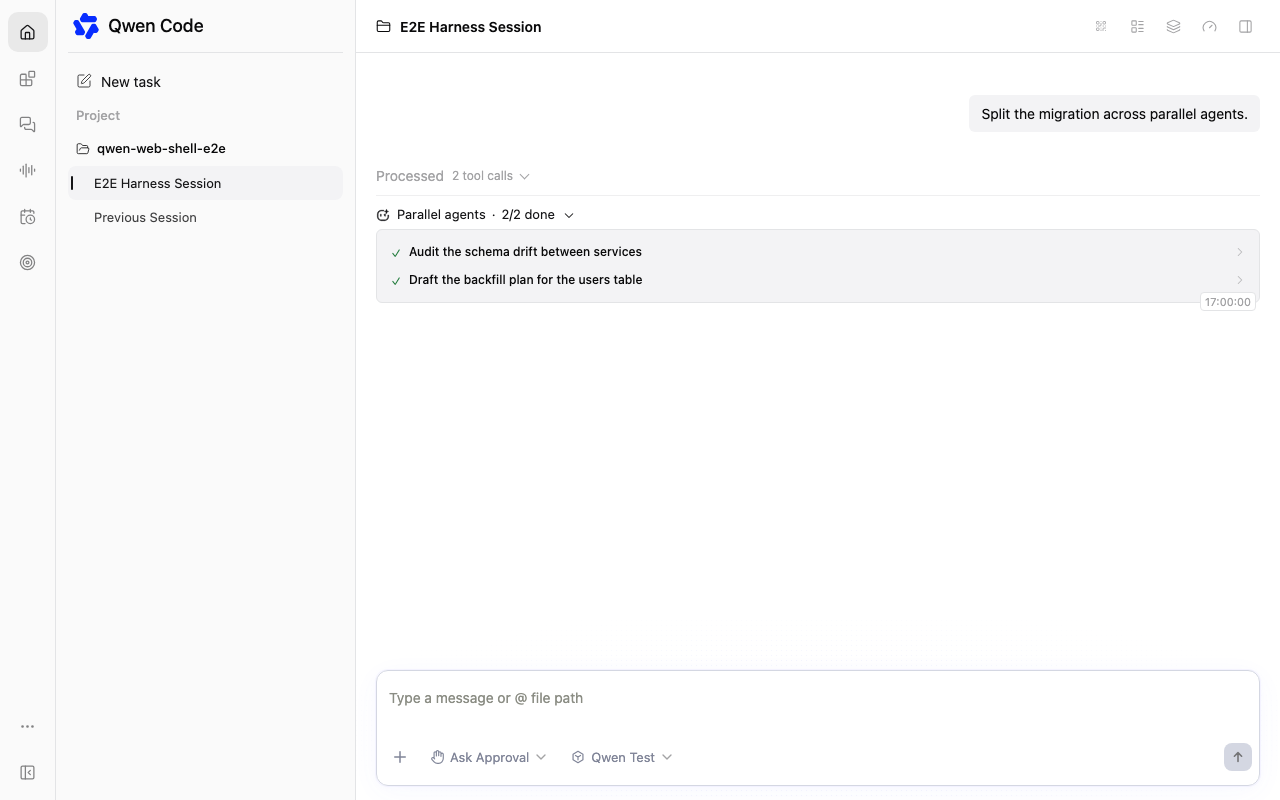This screenshot has width=1280, height=800.
Task: Open the blocks/extensions icon in the left rail
Action: tap(28, 79)
